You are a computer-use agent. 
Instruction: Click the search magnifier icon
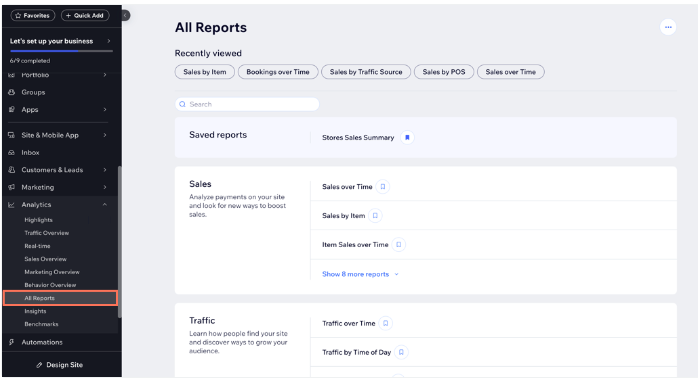click(182, 104)
